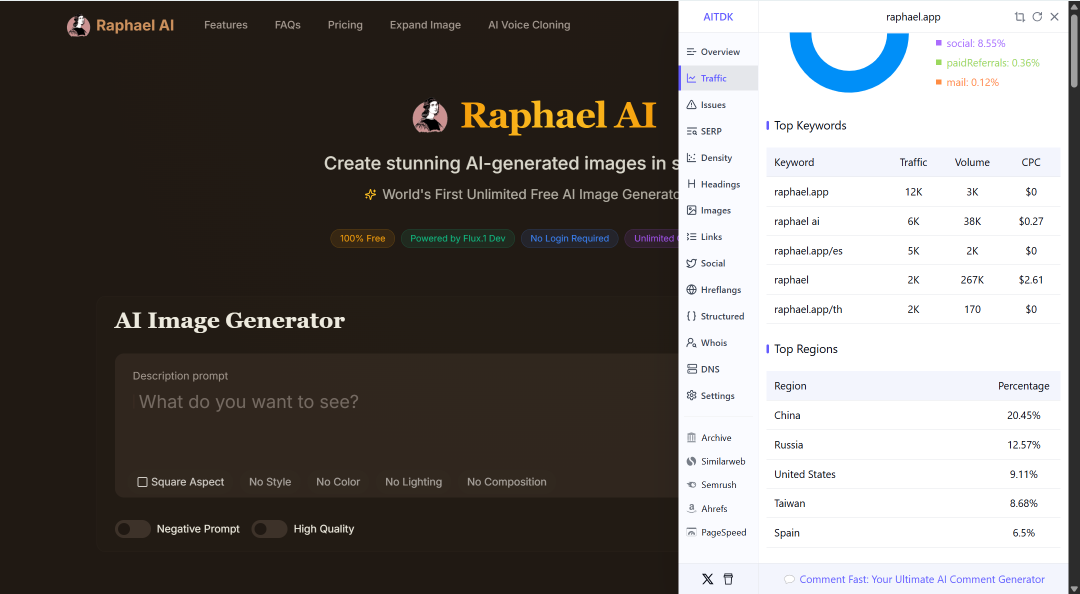The height and width of the screenshot is (594, 1080).
Task: Select the 'raphael ai' keyword row
Action: [913, 221]
